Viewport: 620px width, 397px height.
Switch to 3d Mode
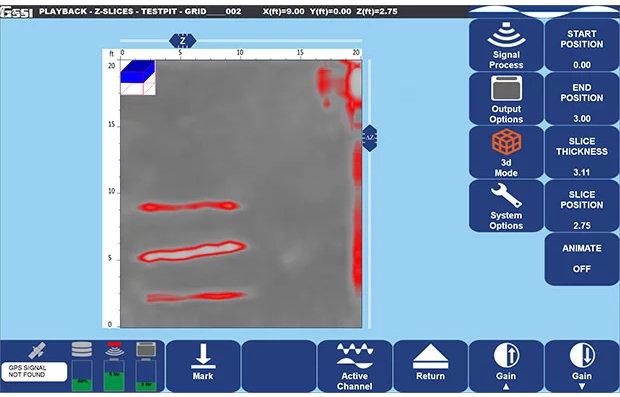[506, 153]
